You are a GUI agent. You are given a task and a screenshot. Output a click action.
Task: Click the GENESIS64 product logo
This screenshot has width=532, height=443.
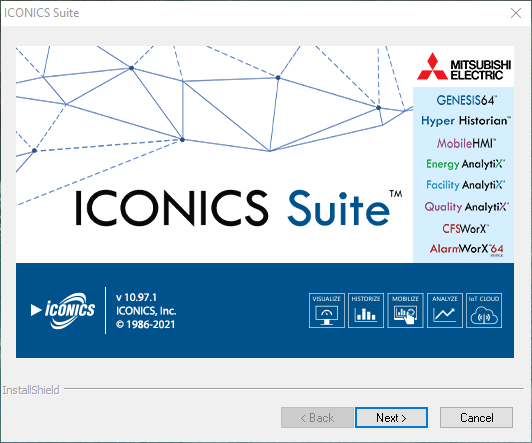(467, 100)
